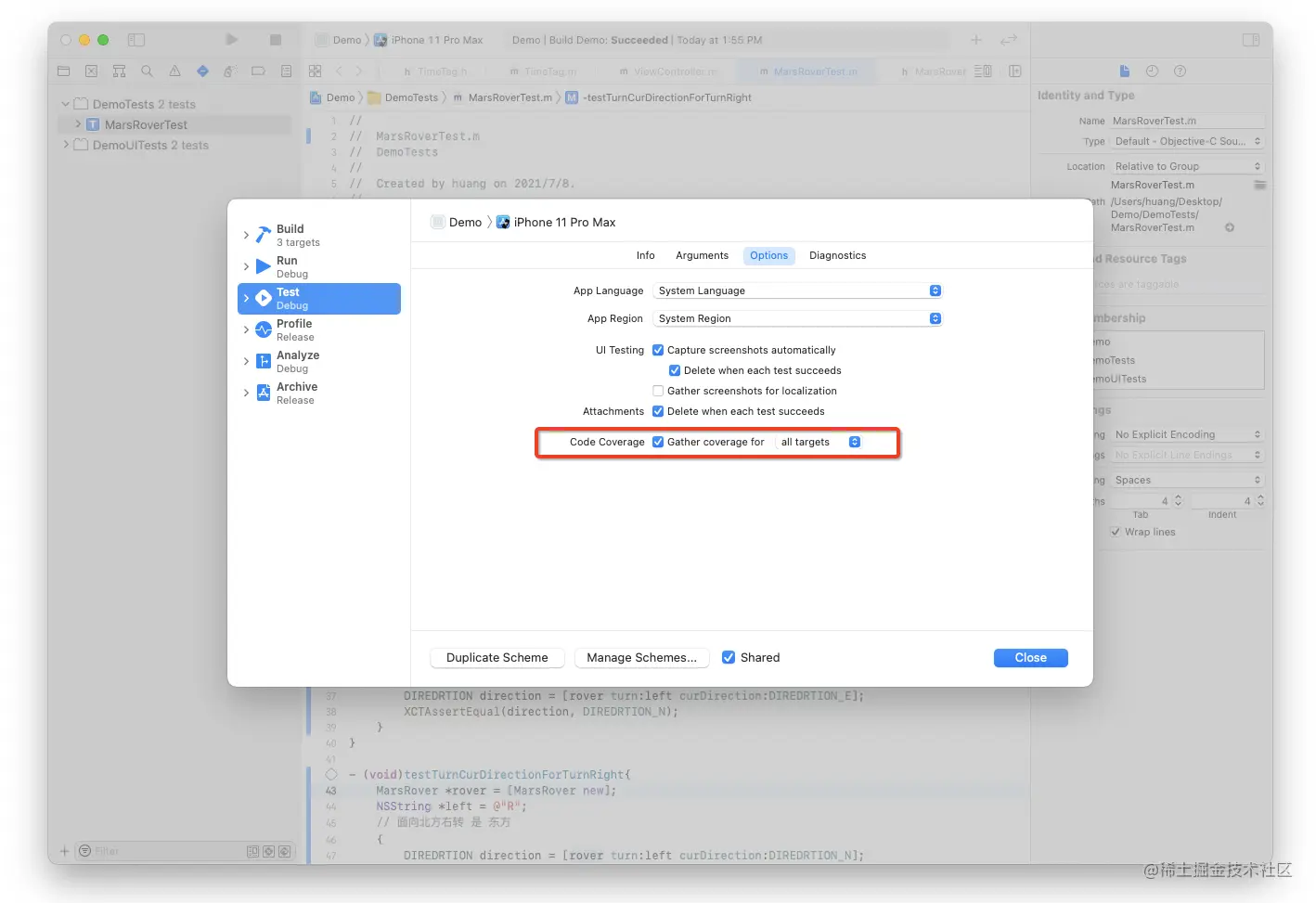
Task: Enable Gather screenshots for localization
Action: (658, 391)
